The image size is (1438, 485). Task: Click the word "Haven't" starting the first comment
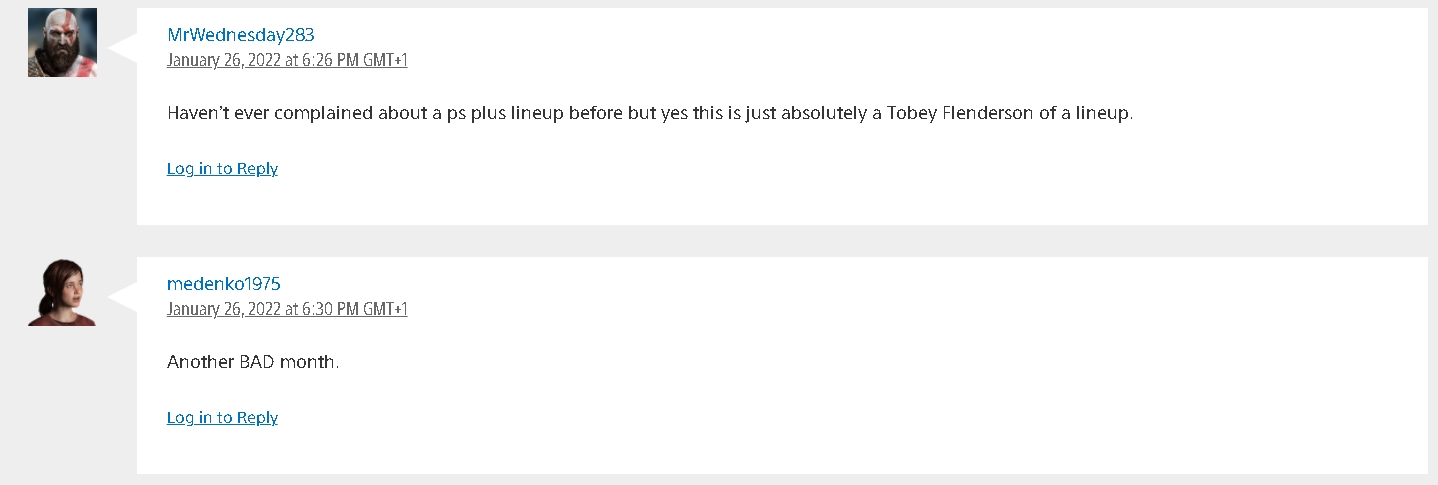(197, 113)
